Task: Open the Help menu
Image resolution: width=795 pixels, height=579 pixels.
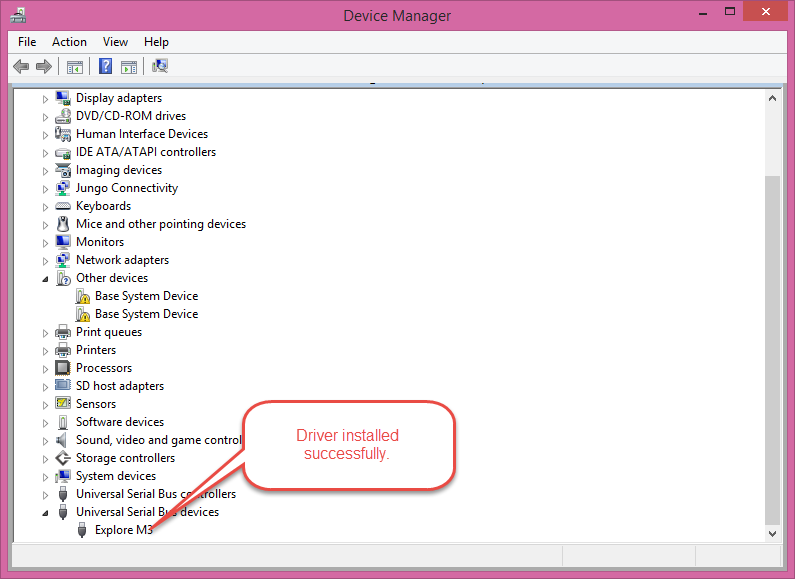Action: pyautogui.click(x=156, y=42)
